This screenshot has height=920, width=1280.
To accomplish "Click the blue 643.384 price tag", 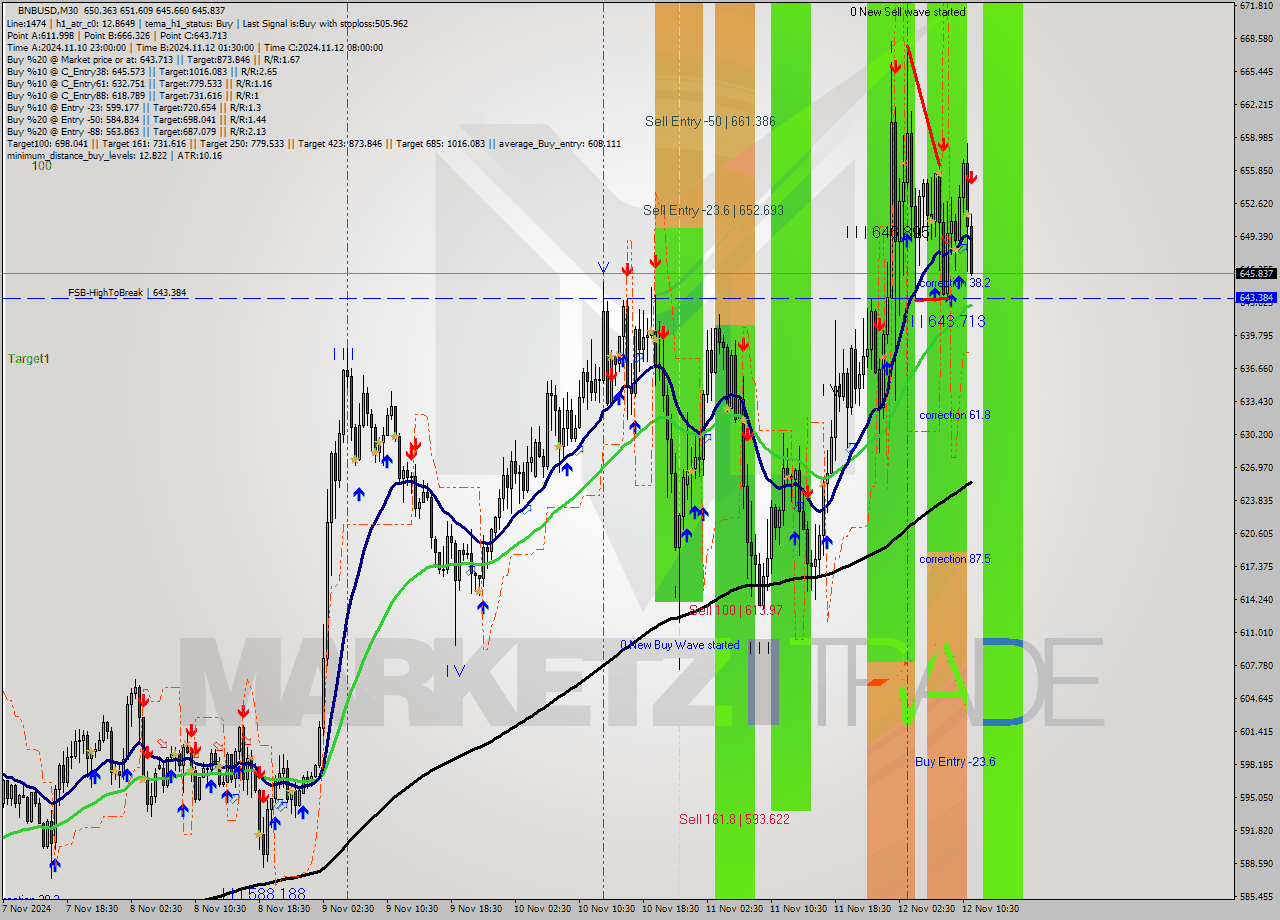I will [x=1257, y=298].
